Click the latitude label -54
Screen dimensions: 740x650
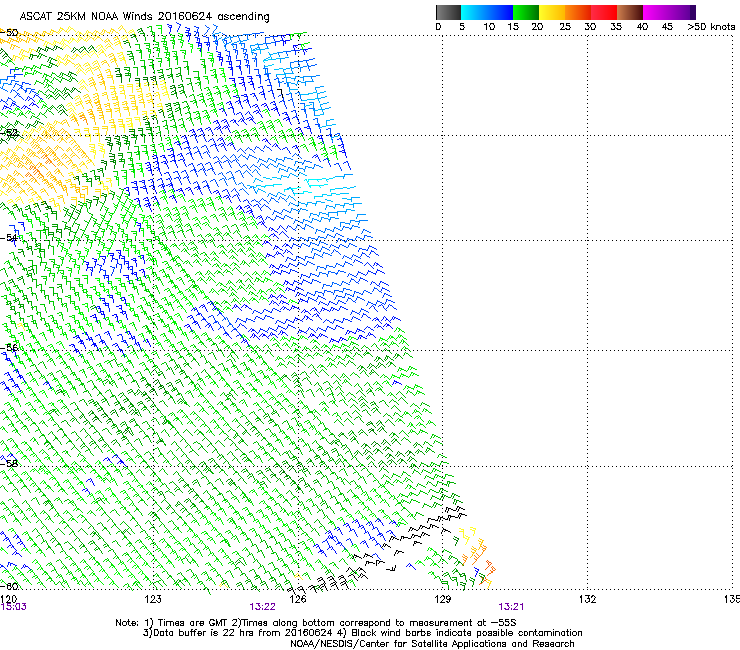point(10,238)
